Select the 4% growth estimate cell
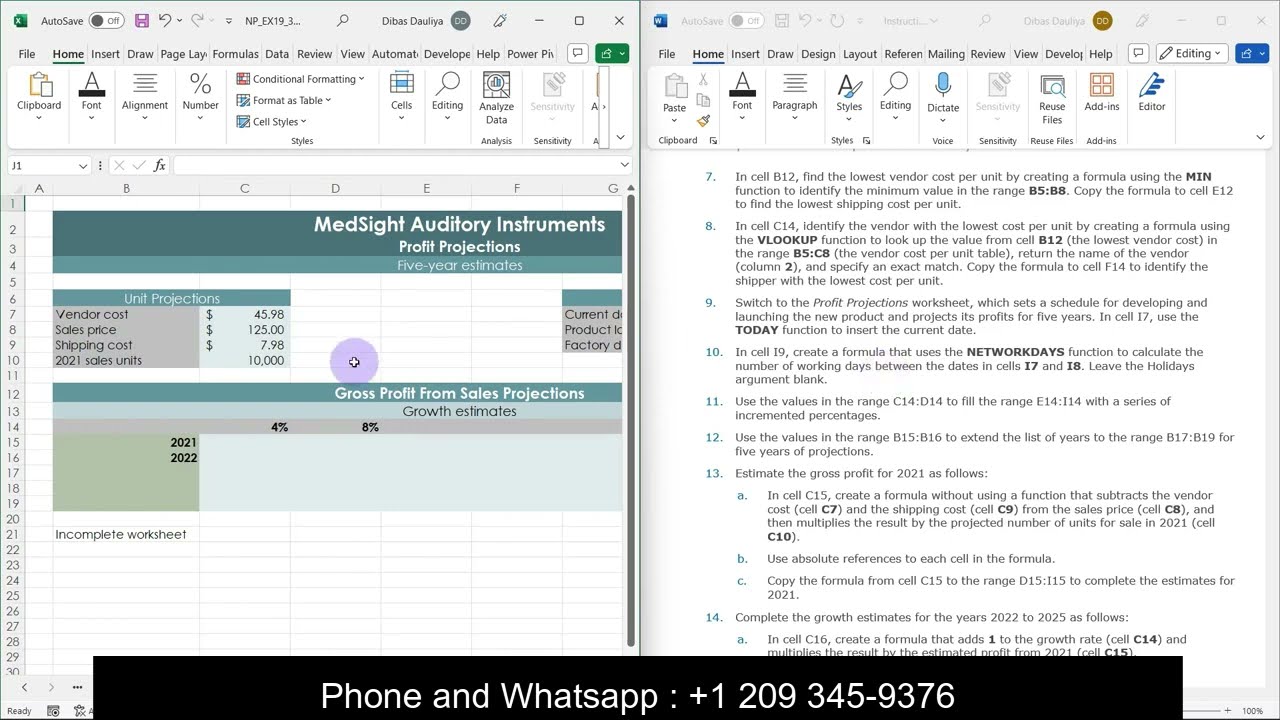1280x720 pixels. point(245,427)
